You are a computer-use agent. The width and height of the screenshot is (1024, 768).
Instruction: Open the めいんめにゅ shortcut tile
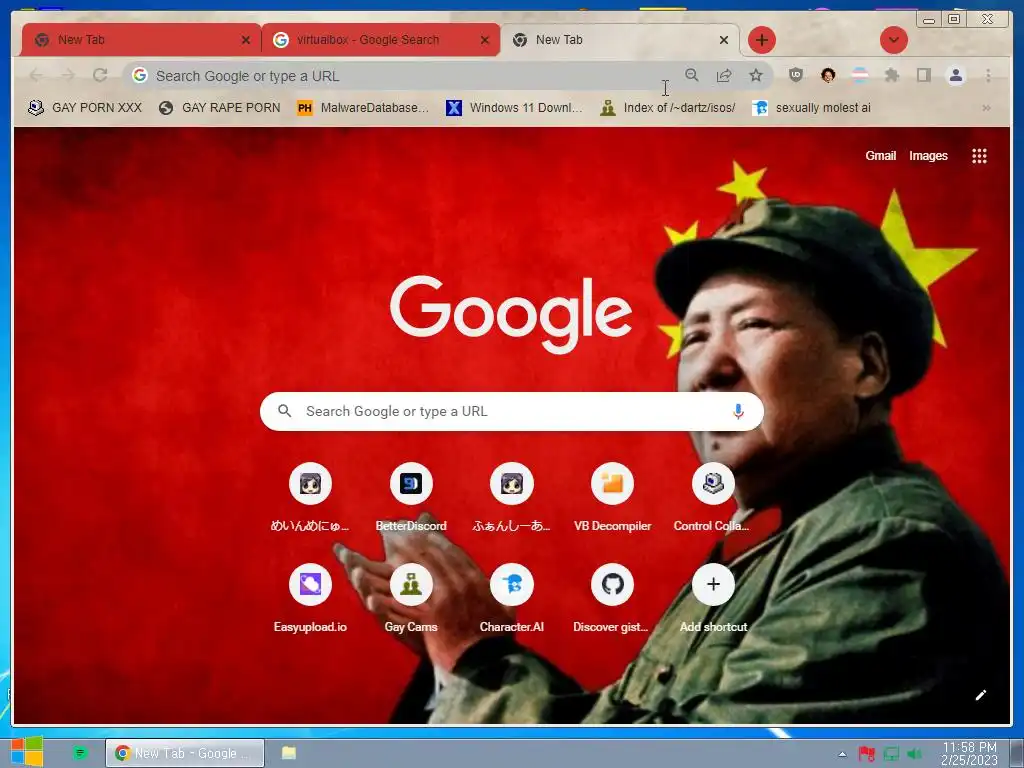[x=310, y=498]
